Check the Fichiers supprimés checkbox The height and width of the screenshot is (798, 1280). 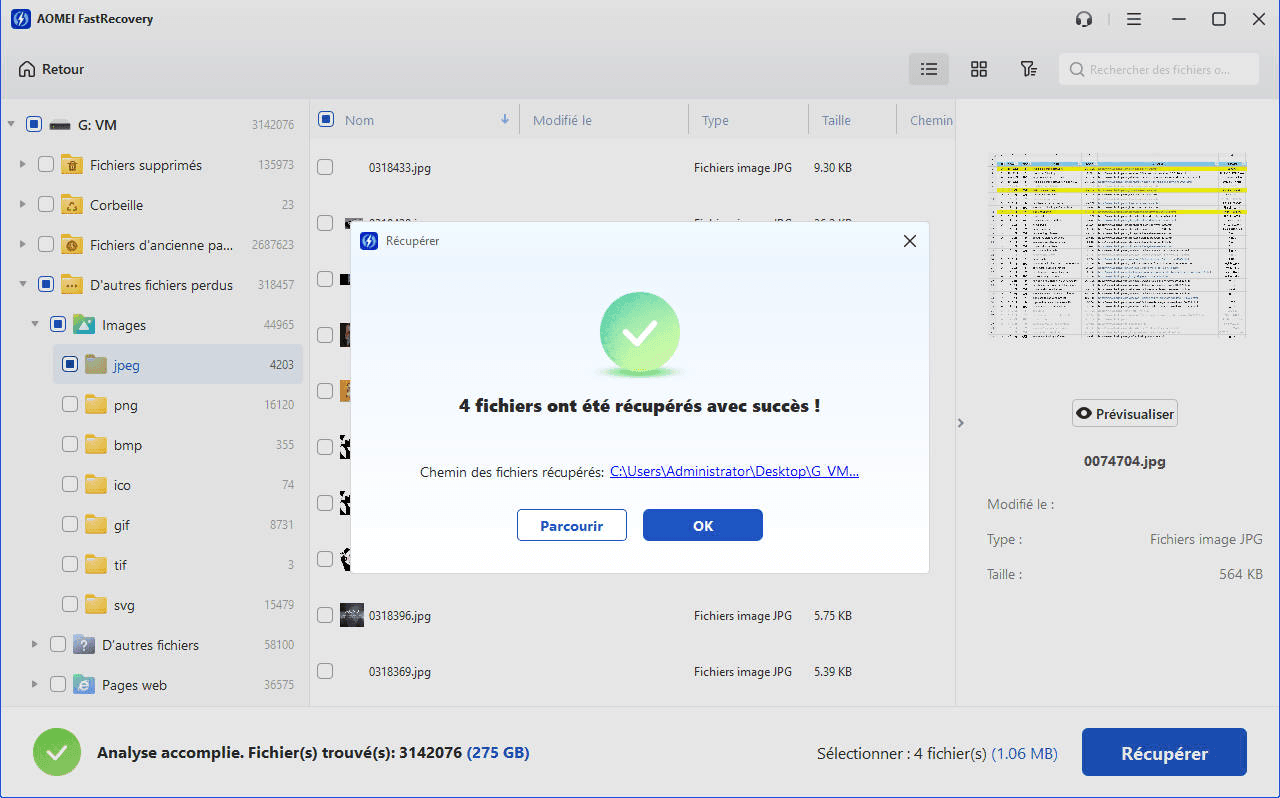(45, 165)
